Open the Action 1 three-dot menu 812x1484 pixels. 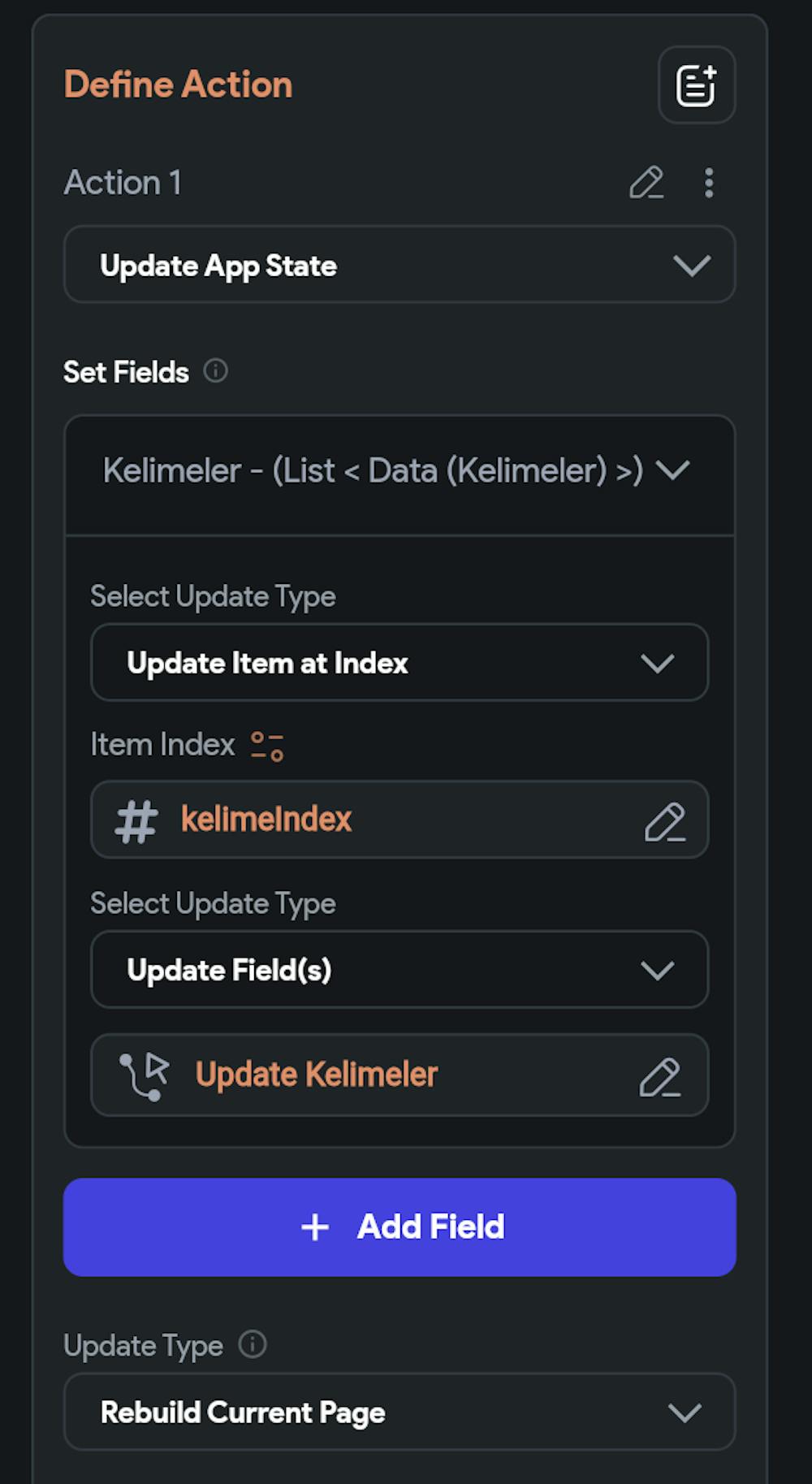tap(709, 183)
